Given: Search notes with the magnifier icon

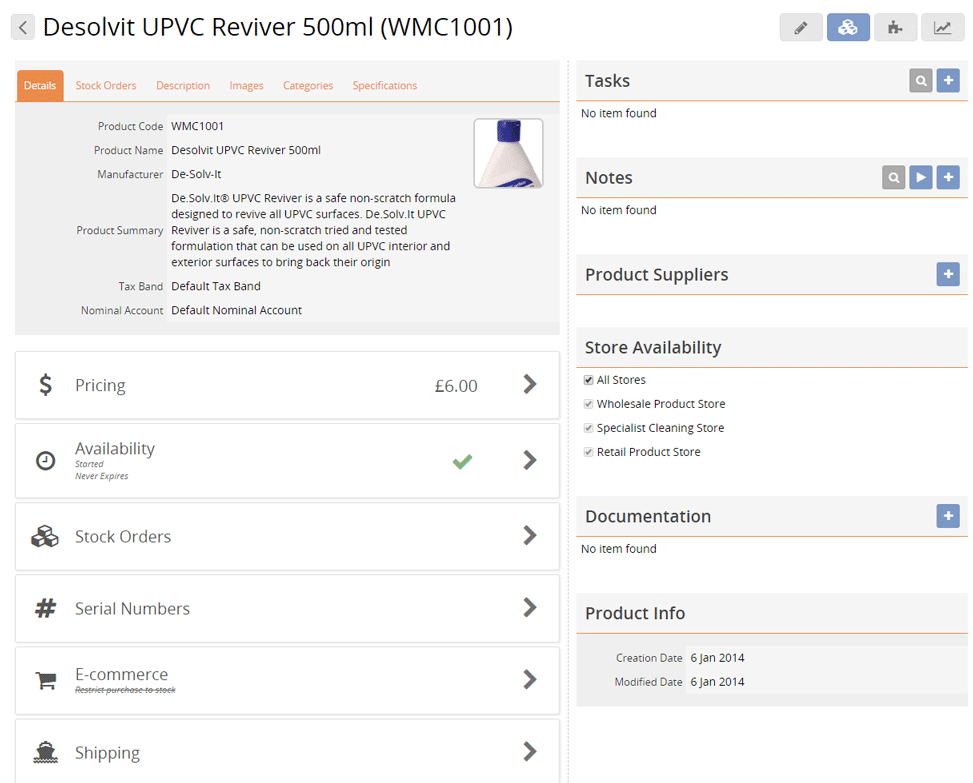Looking at the screenshot, I should [x=894, y=177].
